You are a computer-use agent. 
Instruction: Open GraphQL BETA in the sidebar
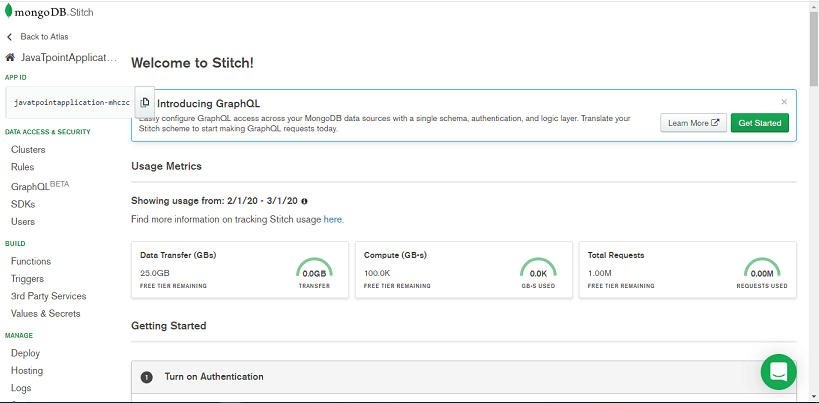coord(40,186)
